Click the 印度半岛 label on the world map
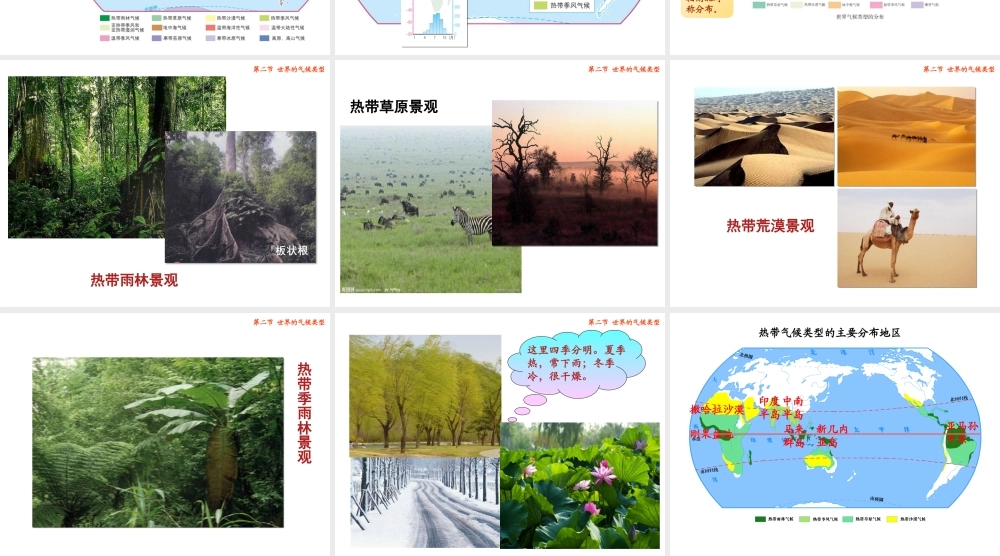The height and width of the screenshot is (556, 1000). tap(770, 407)
